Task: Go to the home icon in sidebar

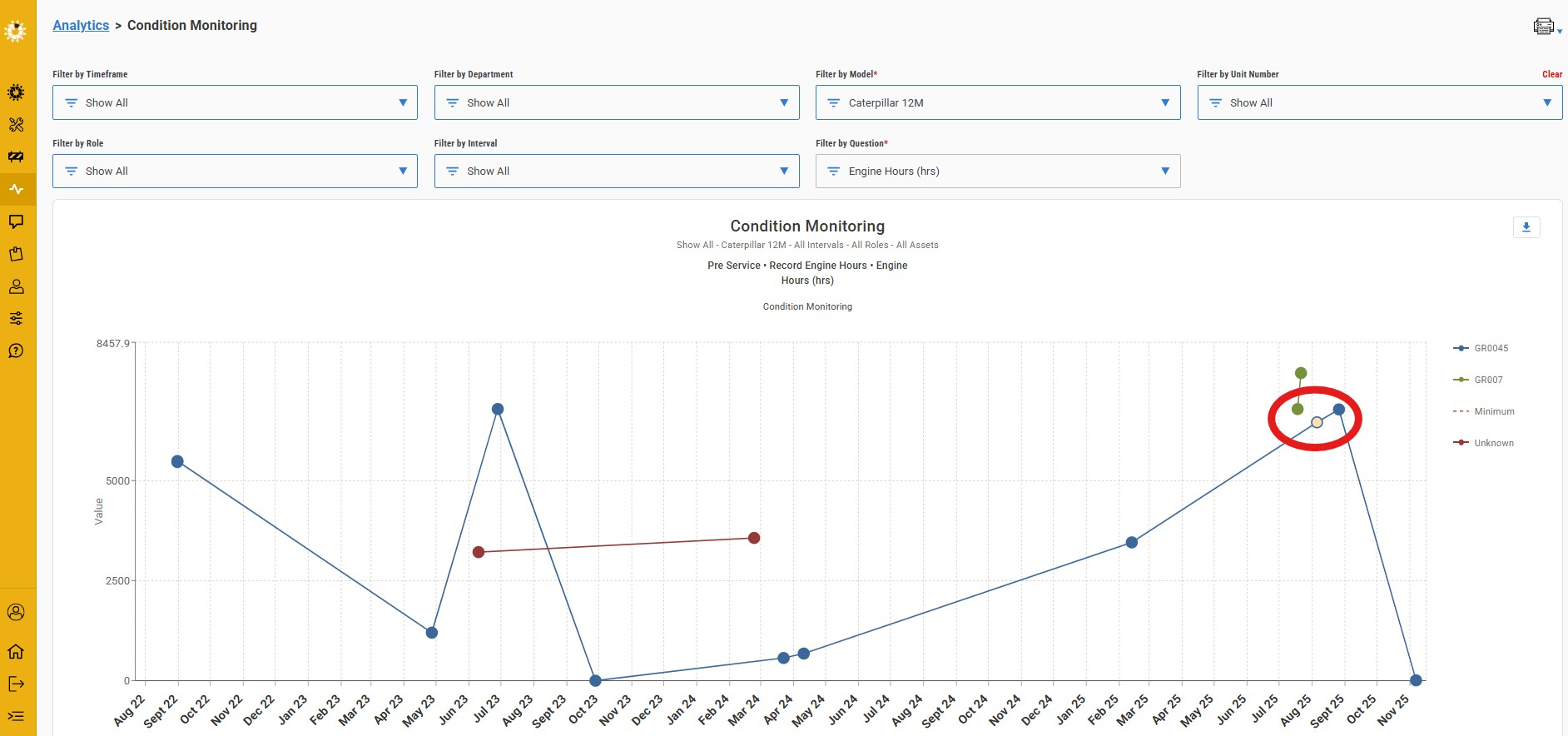Action: pyautogui.click(x=16, y=651)
